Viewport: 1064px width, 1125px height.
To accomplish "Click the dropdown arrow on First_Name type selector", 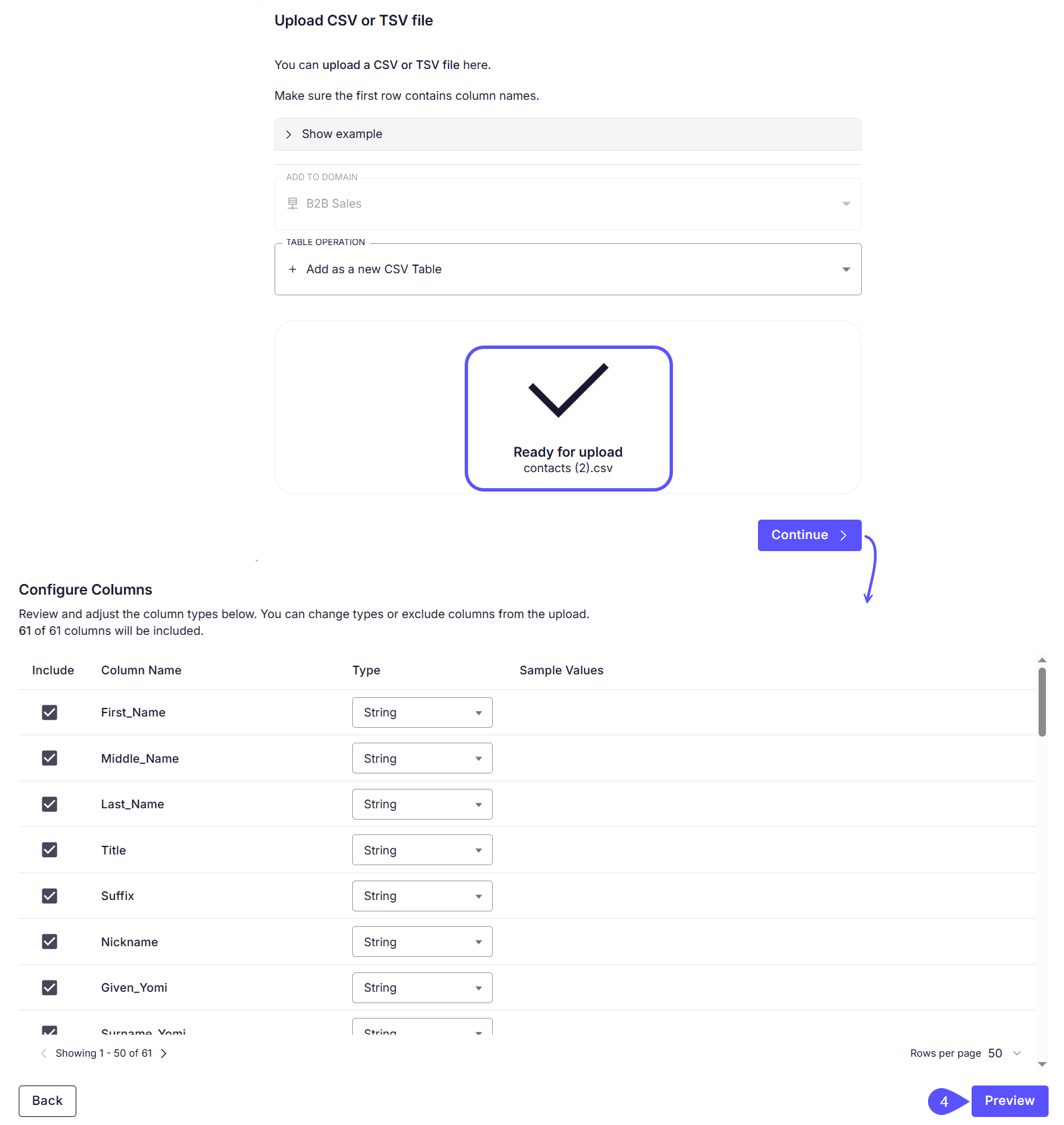I will pos(477,712).
